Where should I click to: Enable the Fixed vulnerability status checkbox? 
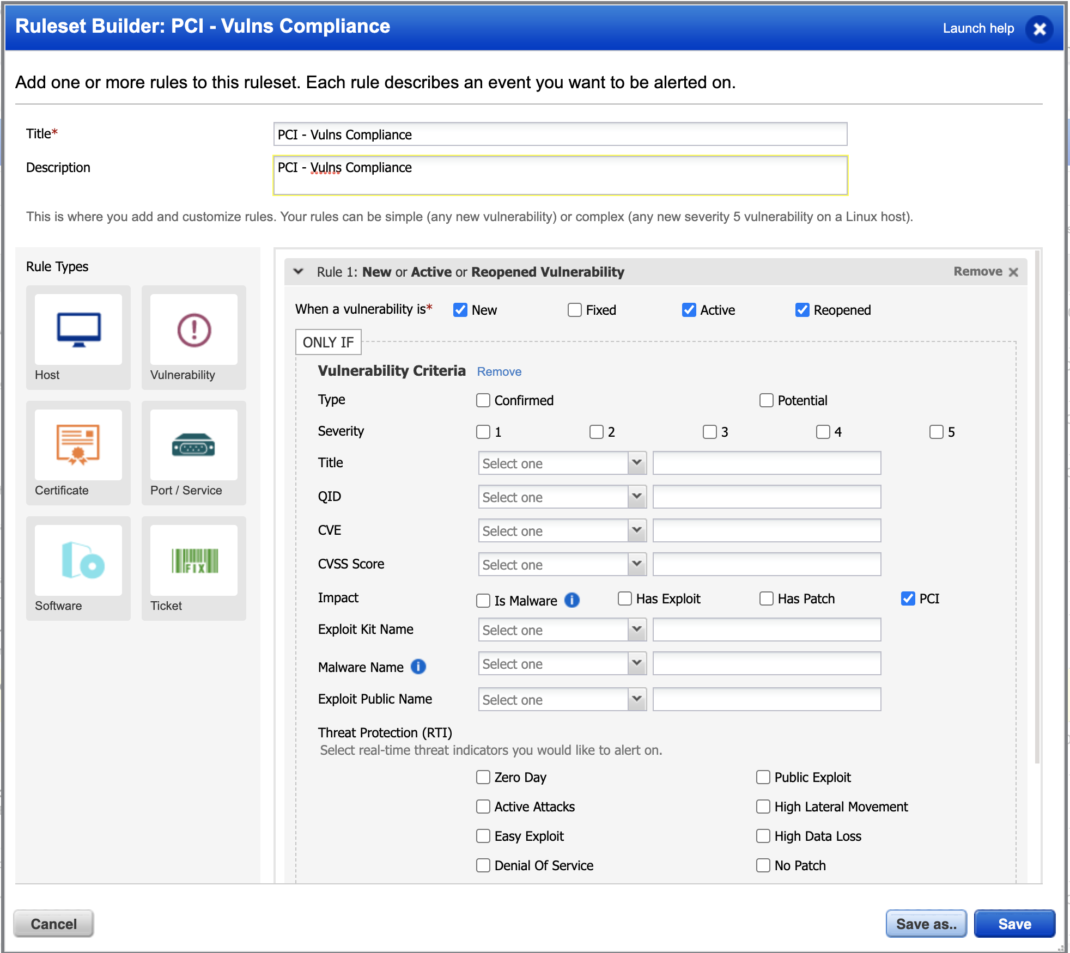click(575, 310)
